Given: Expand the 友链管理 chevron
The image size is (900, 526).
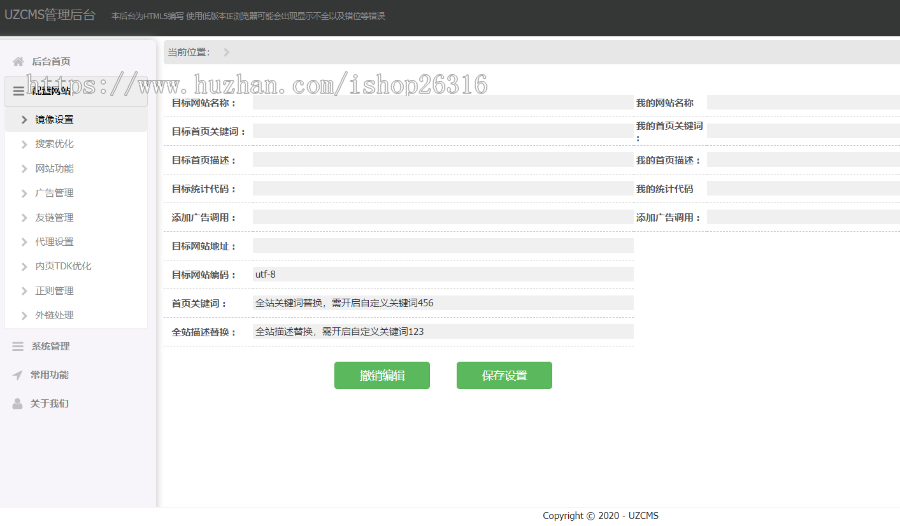Looking at the screenshot, I should coord(24,218).
